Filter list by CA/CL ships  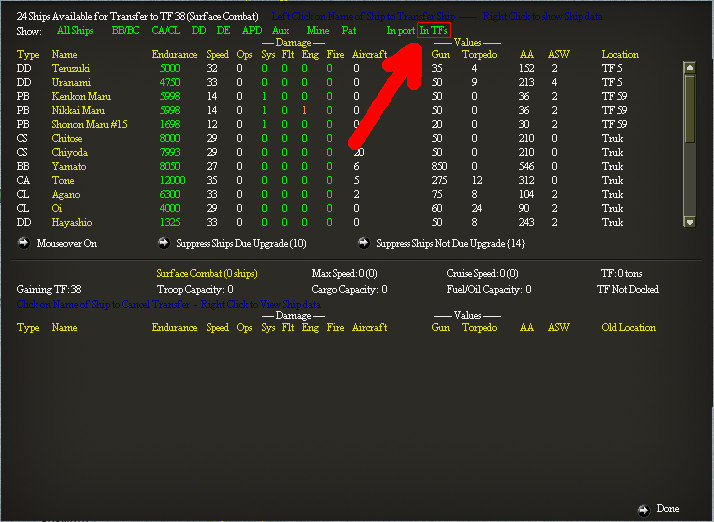coord(166,31)
